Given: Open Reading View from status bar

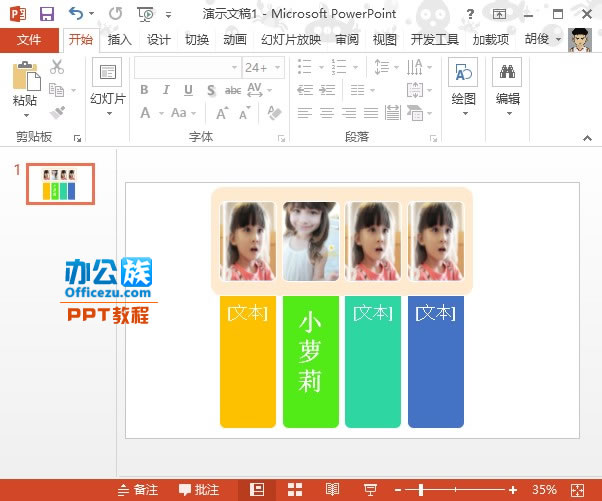Looking at the screenshot, I should click(x=333, y=489).
